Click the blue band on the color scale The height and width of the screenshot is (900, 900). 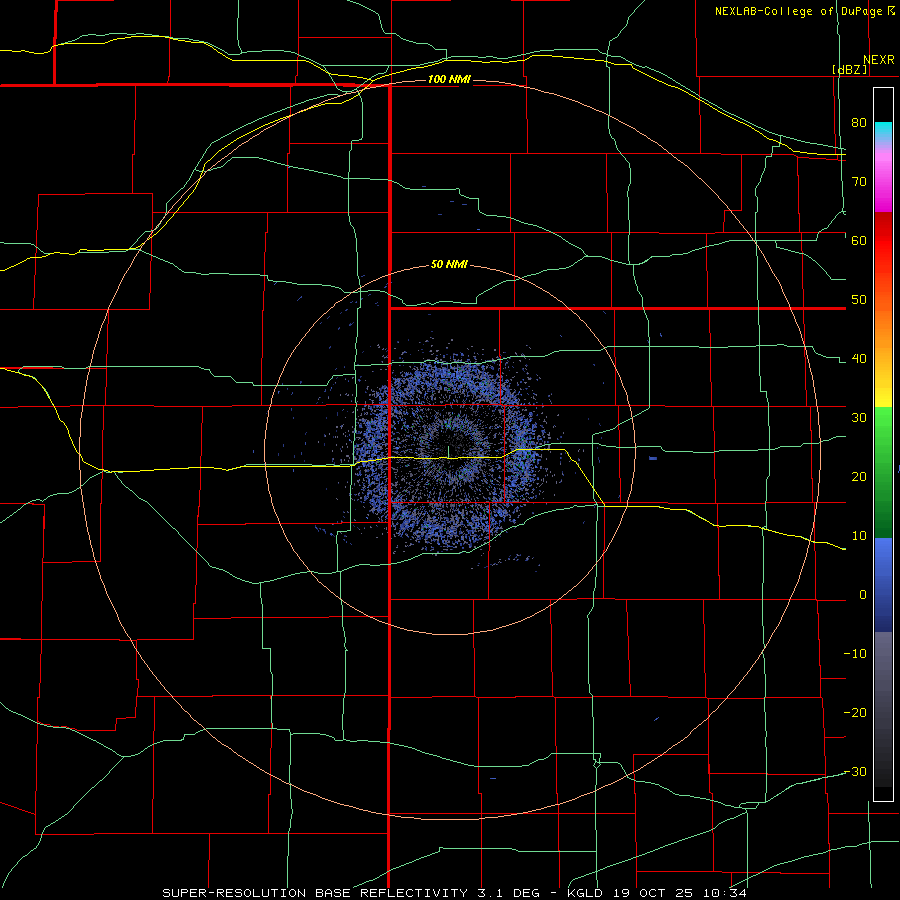tap(883, 583)
